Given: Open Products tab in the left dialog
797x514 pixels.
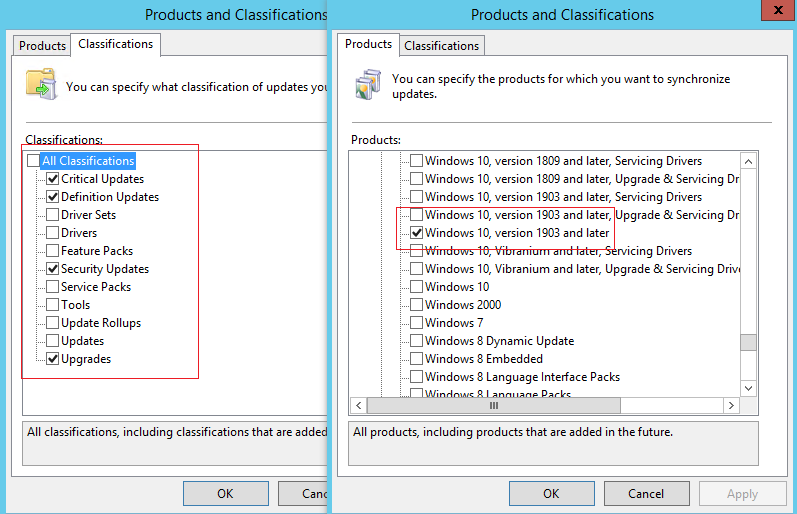Looking at the screenshot, I should [x=42, y=46].
